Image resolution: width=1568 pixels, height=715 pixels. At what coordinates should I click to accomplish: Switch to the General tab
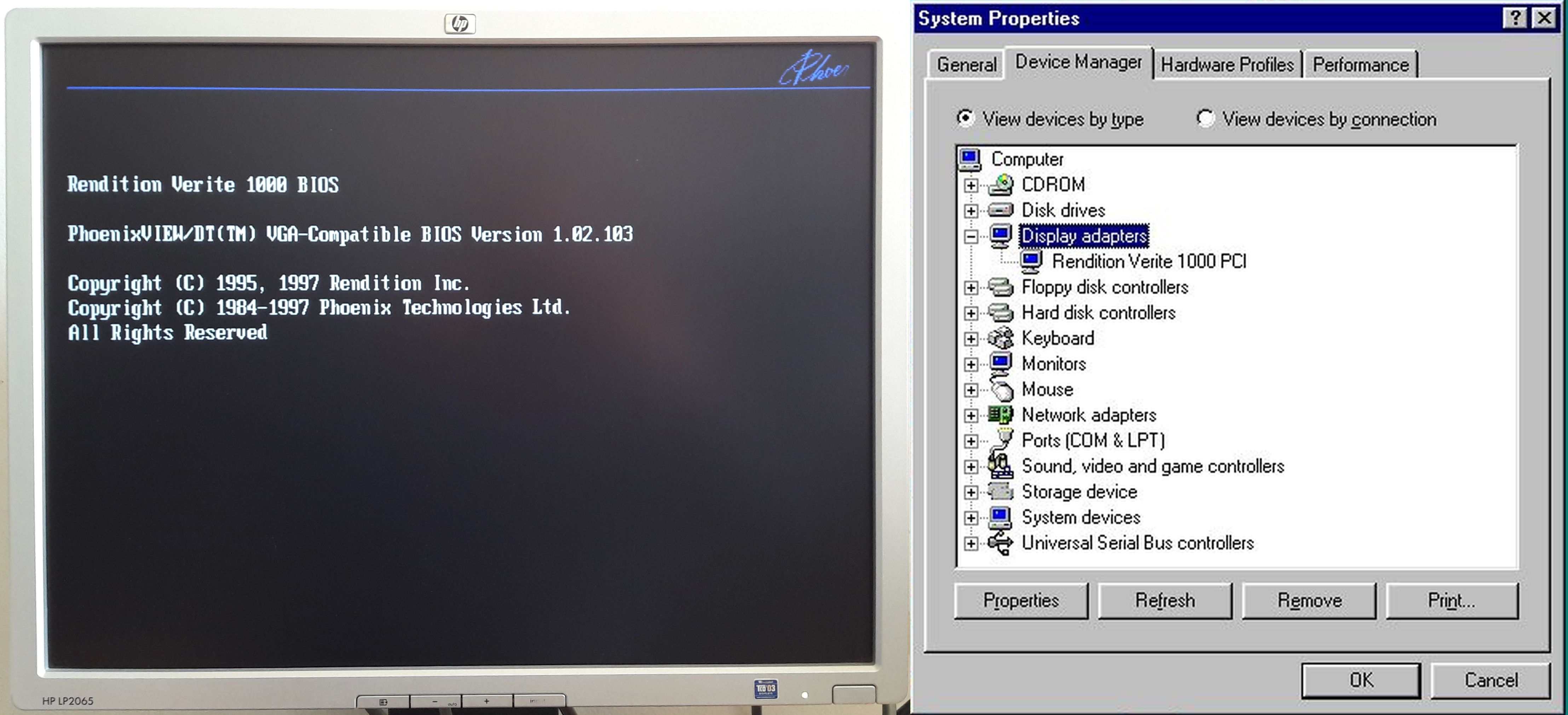pos(966,64)
